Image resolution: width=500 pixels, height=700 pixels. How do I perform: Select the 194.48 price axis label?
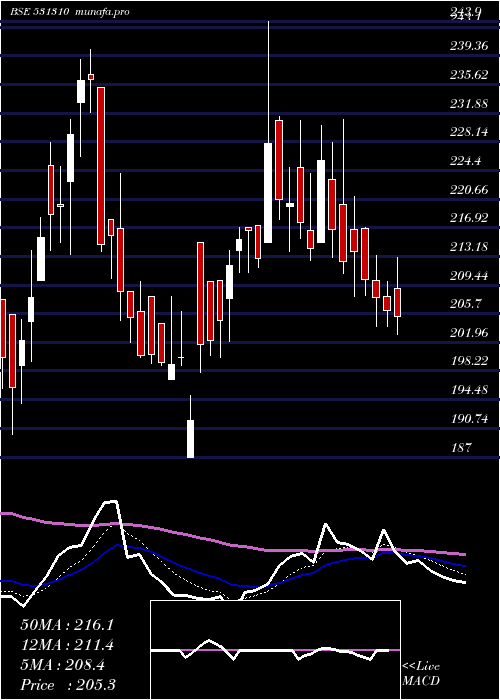point(469,391)
